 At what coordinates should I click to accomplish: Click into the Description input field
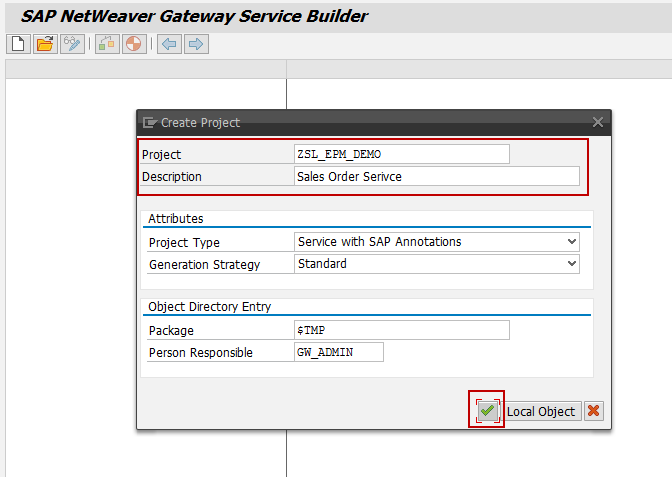pos(436,176)
